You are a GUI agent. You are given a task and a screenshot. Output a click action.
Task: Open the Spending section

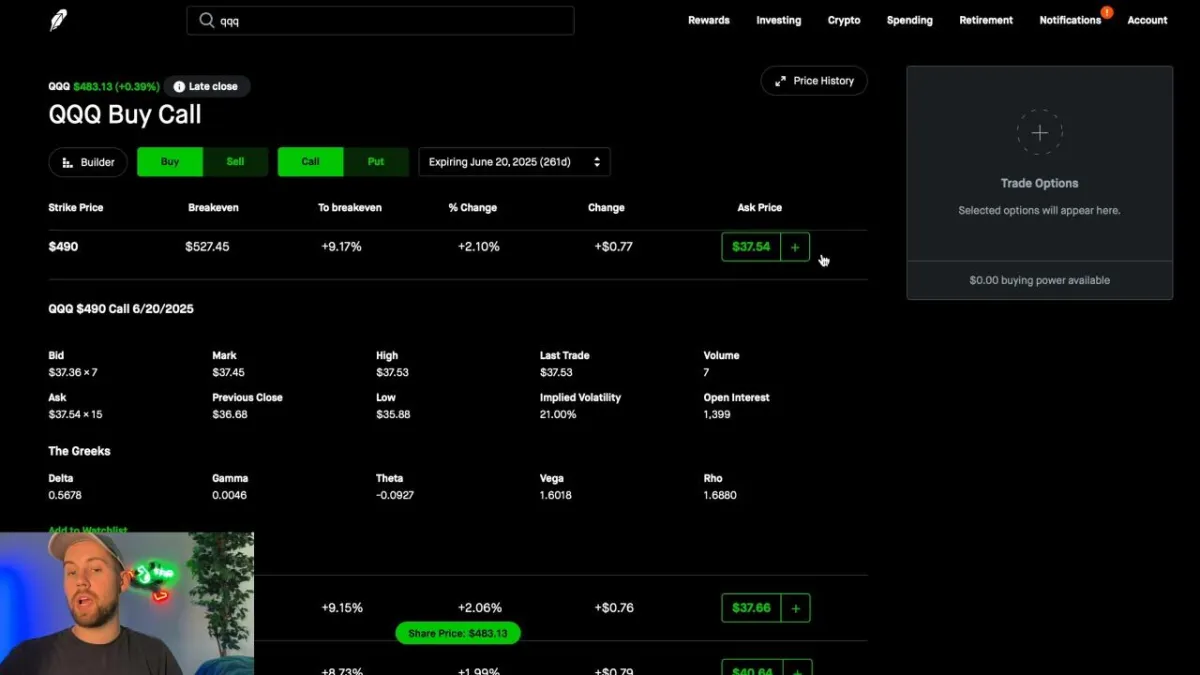pyautogui.click(x=910, y=20)
